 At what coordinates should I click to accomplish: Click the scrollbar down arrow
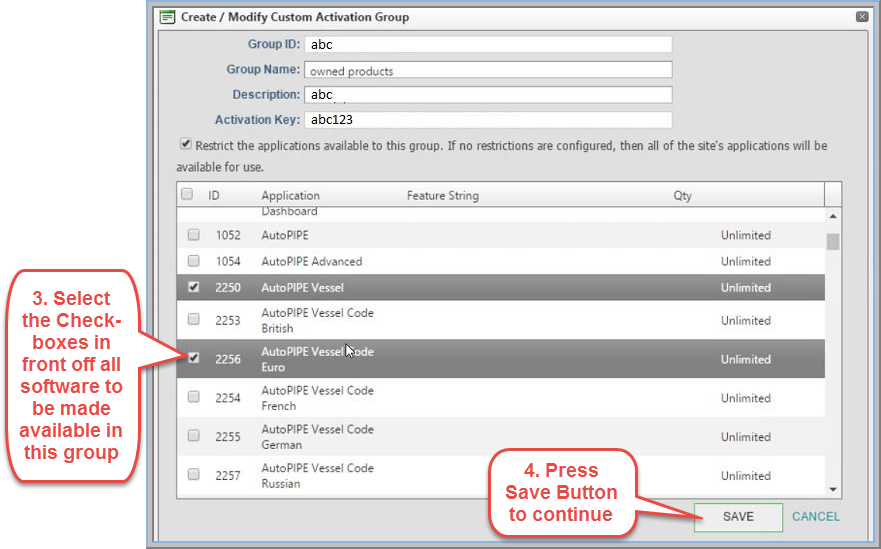(833, 489)
